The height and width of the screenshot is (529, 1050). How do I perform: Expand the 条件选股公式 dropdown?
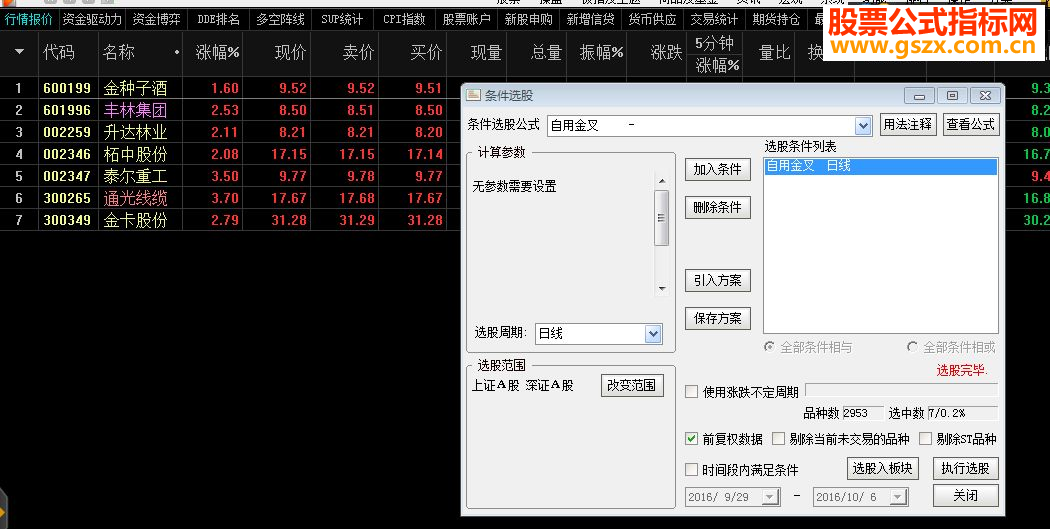point(863,125)
